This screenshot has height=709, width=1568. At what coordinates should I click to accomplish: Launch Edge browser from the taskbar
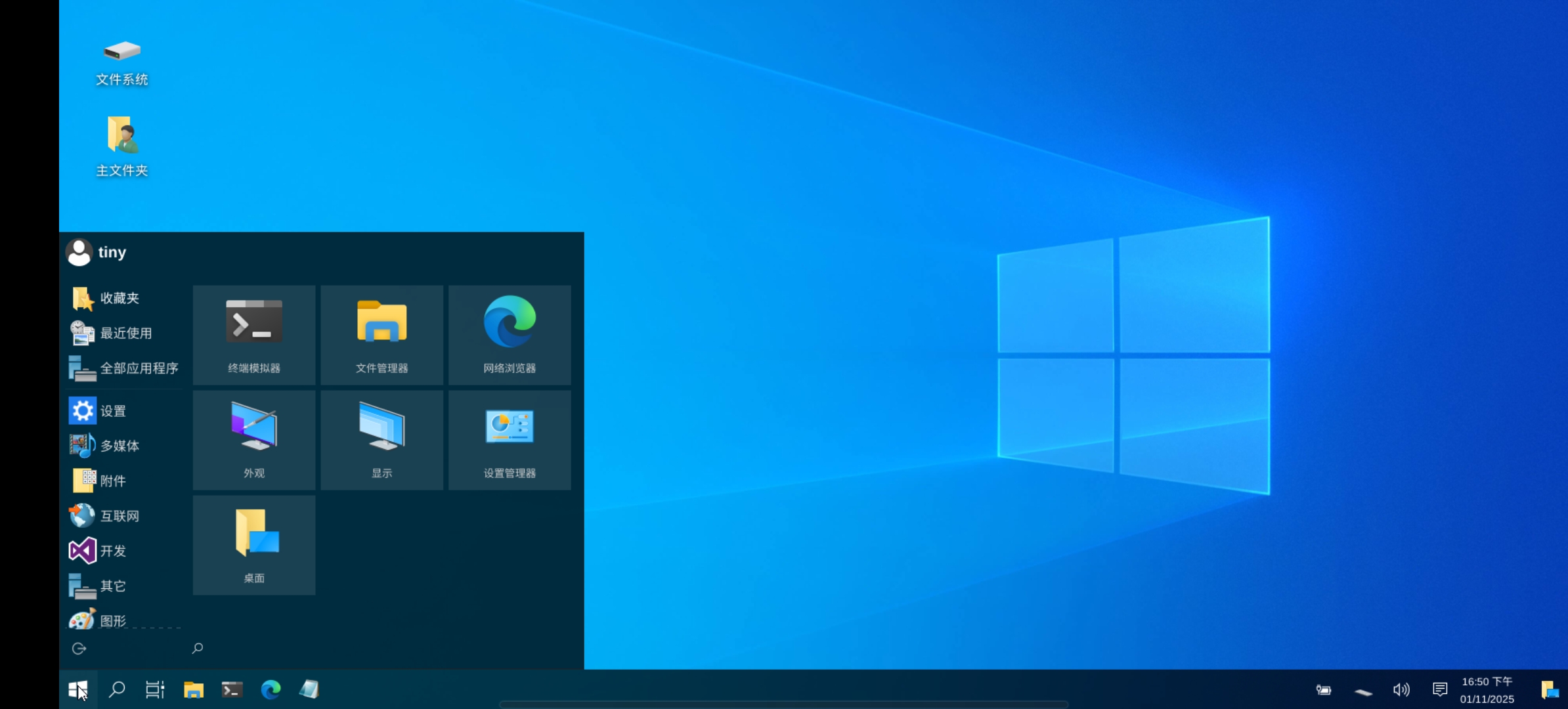tap(271, 689)
